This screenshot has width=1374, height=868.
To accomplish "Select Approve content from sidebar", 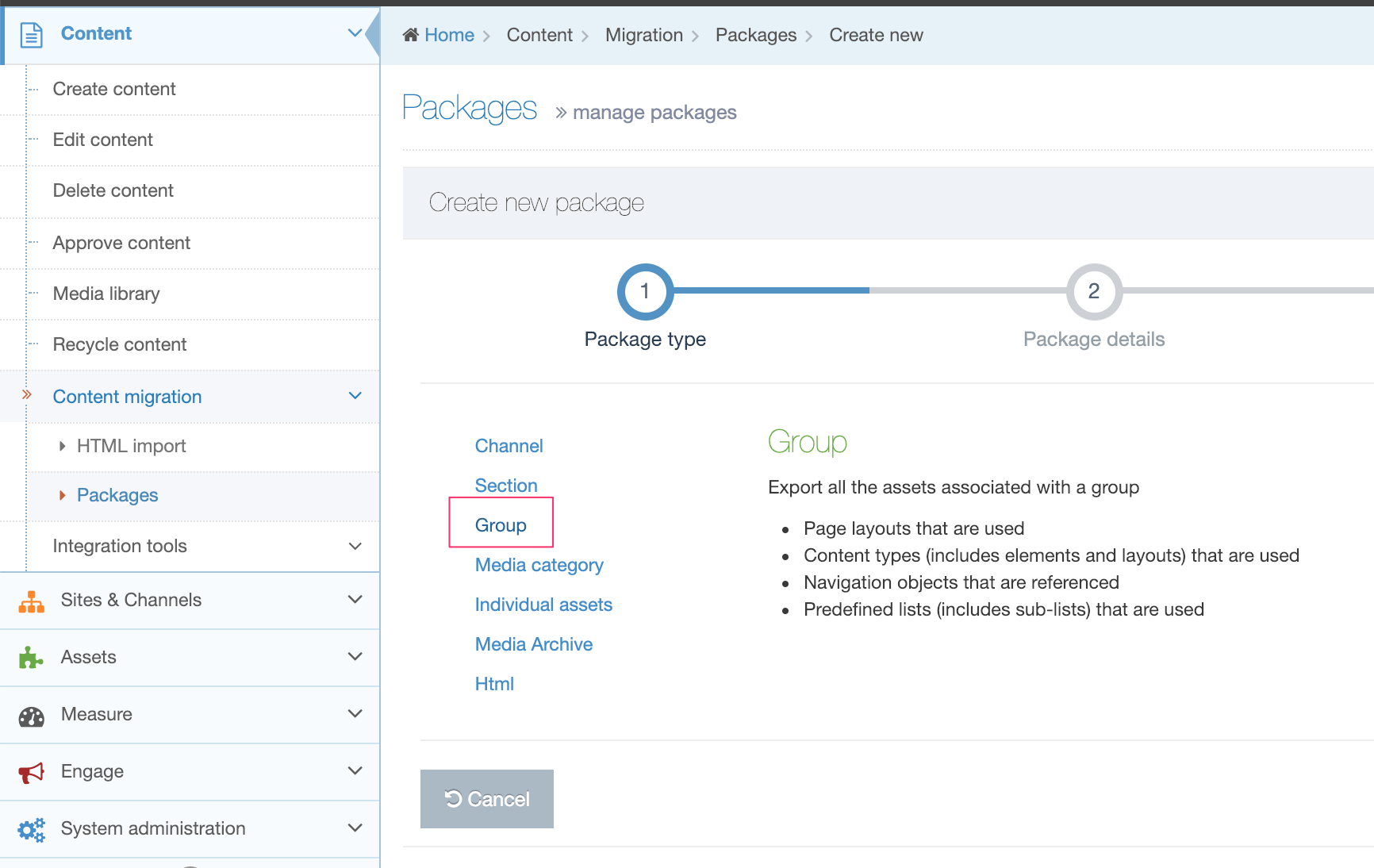I will 121,243.
